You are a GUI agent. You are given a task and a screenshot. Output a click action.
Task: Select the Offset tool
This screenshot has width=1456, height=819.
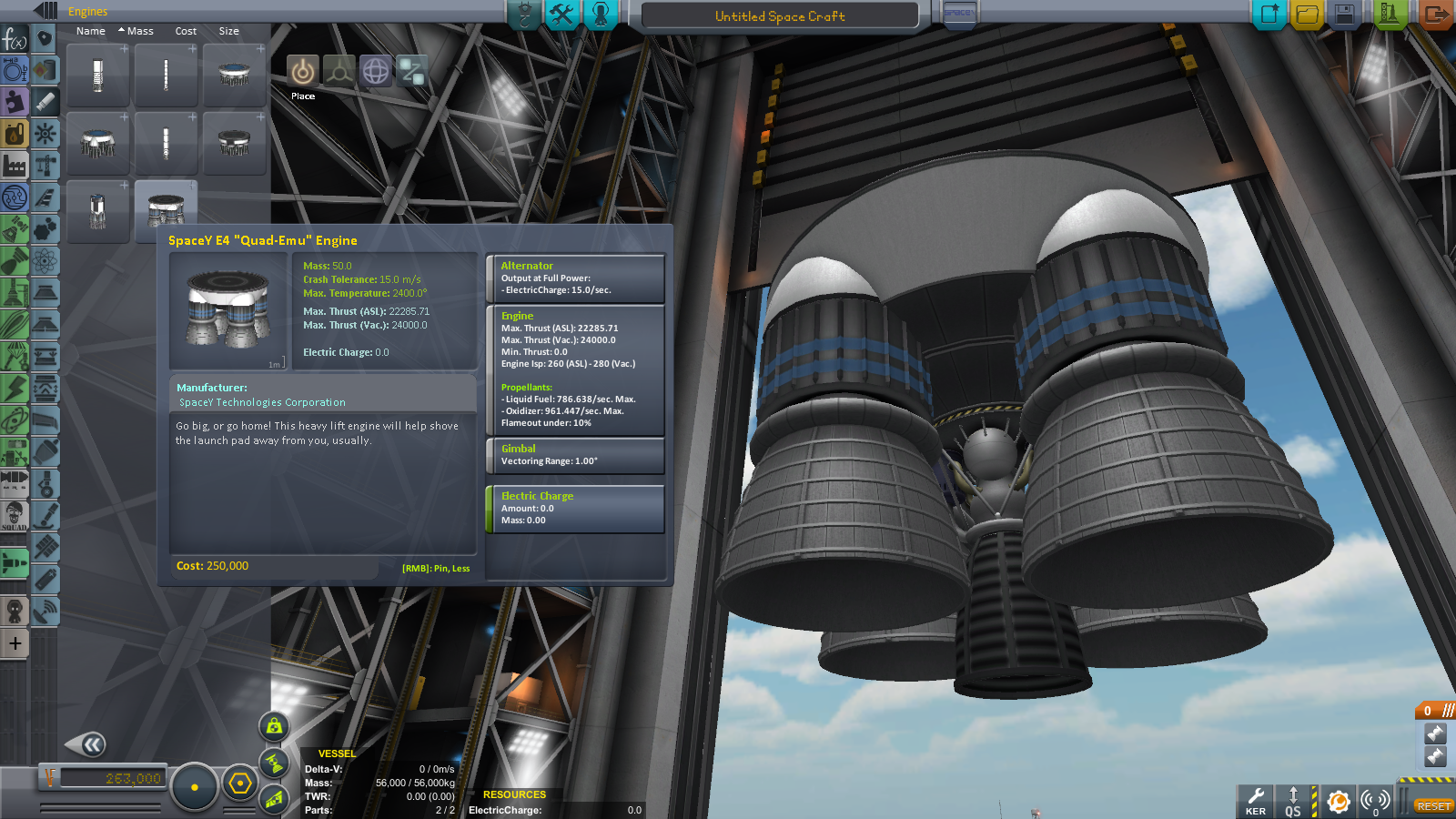coord(339,71)
